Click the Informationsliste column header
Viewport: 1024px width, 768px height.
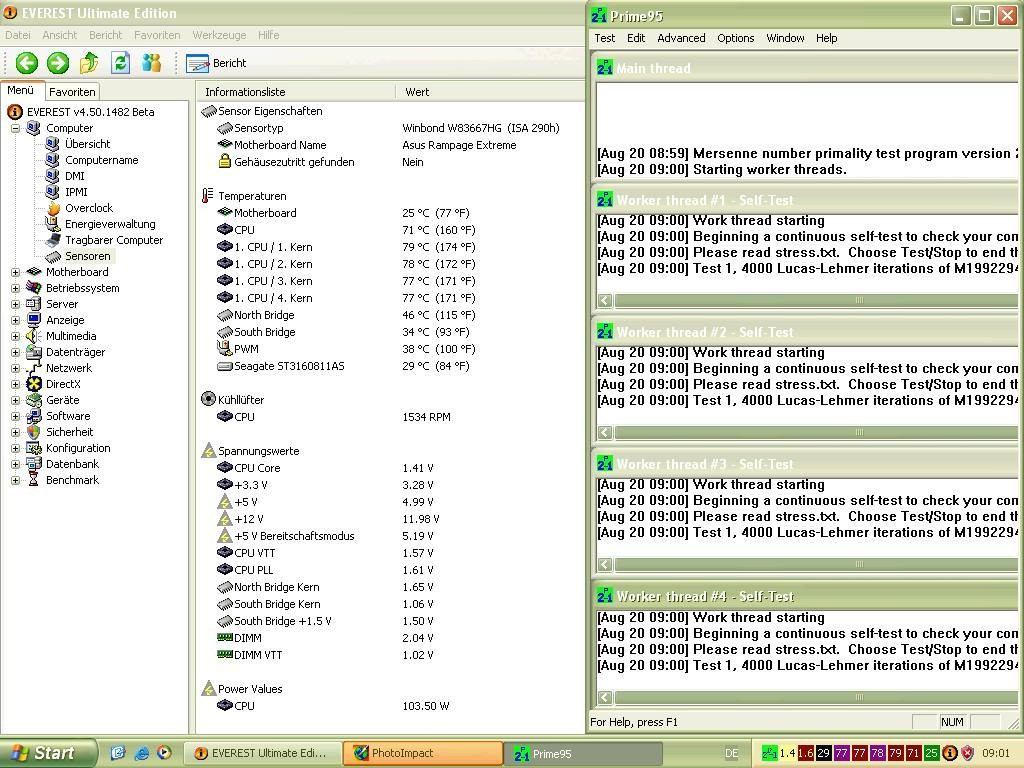[x=295, y=92]
